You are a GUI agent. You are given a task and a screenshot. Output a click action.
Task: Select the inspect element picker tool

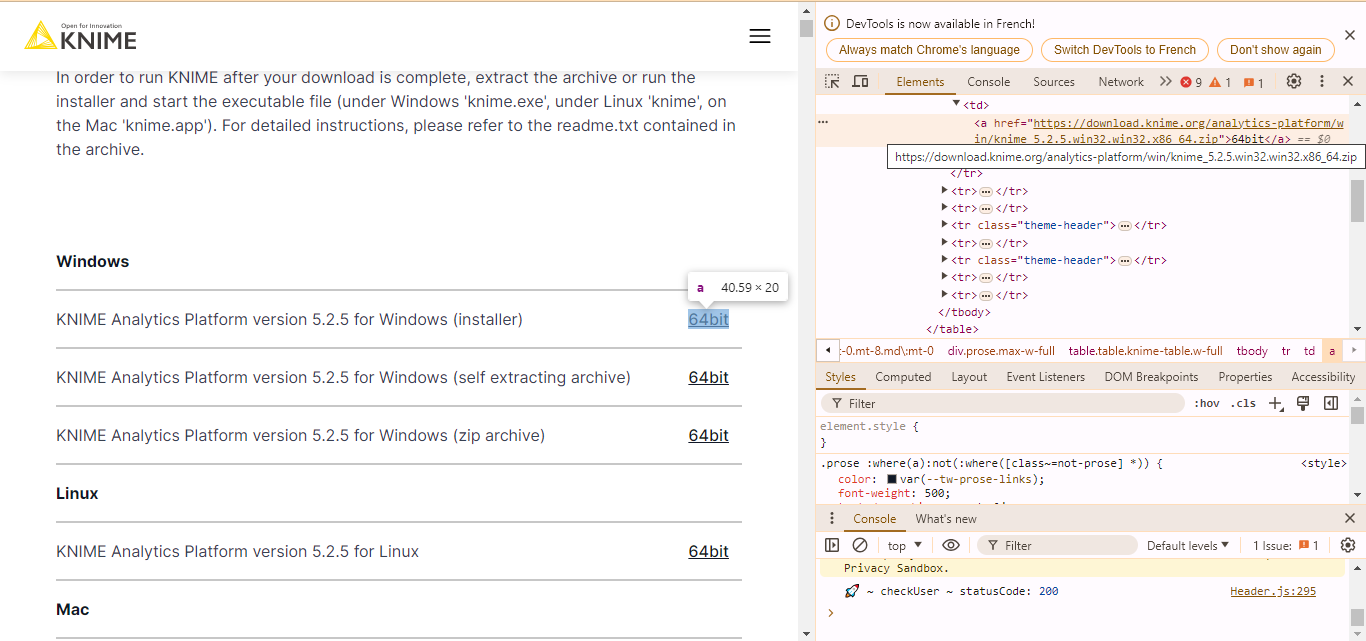pyautogui.click(x=831, y=81)
